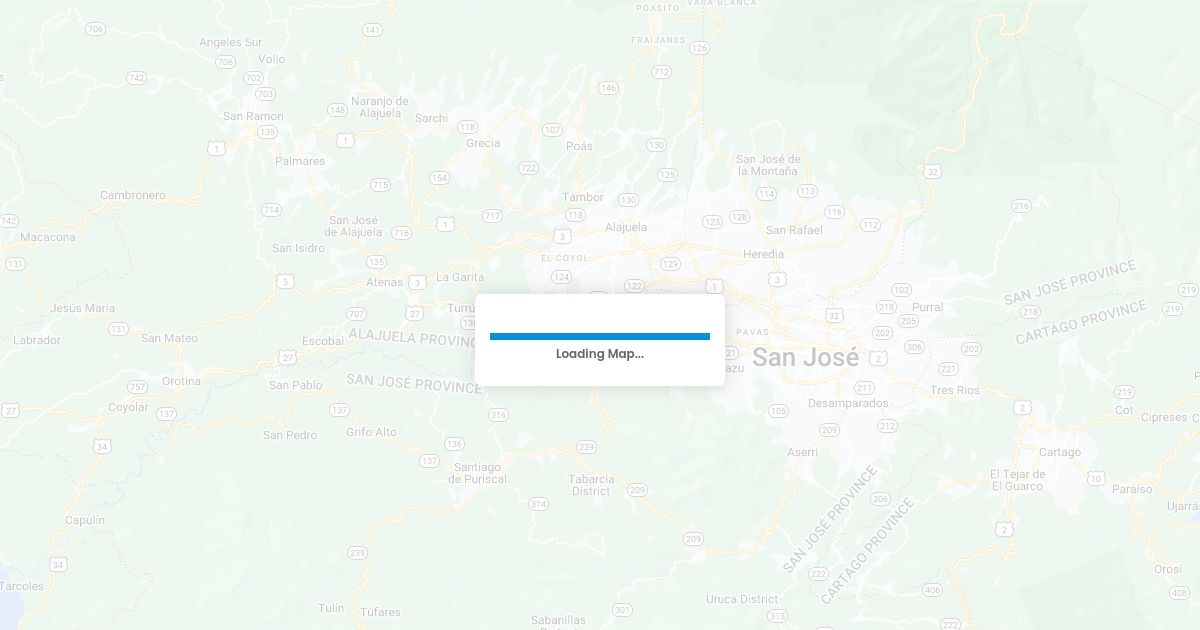This screenshot has height=630, width=1200.
Task: Click the blue loading progress bar
Action: coord(600,336)
